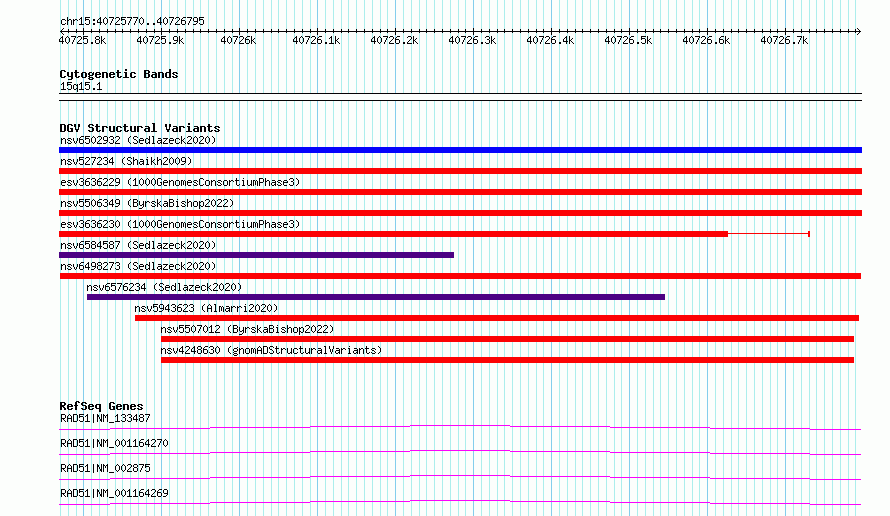Open nsv6498273 (Sedlazeck2020) label
The width and height of the screenshot is (890, 516).
click(x=138, y=266)
